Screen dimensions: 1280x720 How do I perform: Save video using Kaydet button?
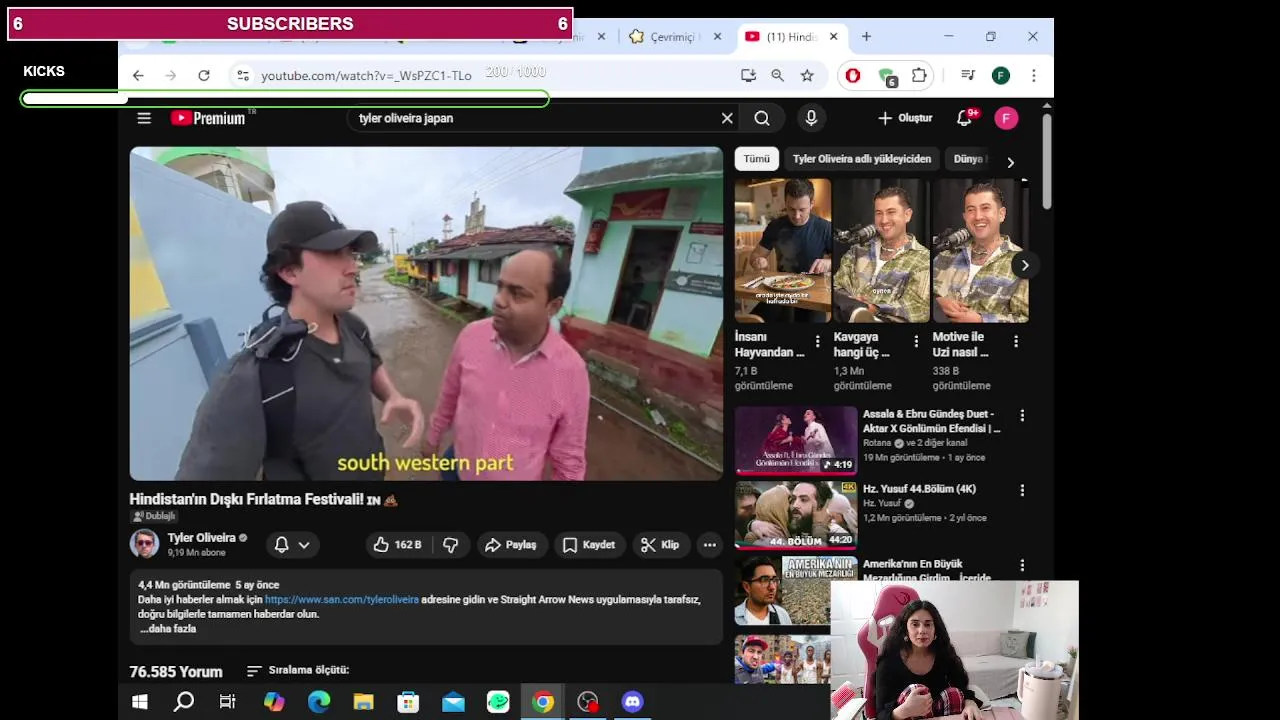pyautogui.click(x=589, y=545)
